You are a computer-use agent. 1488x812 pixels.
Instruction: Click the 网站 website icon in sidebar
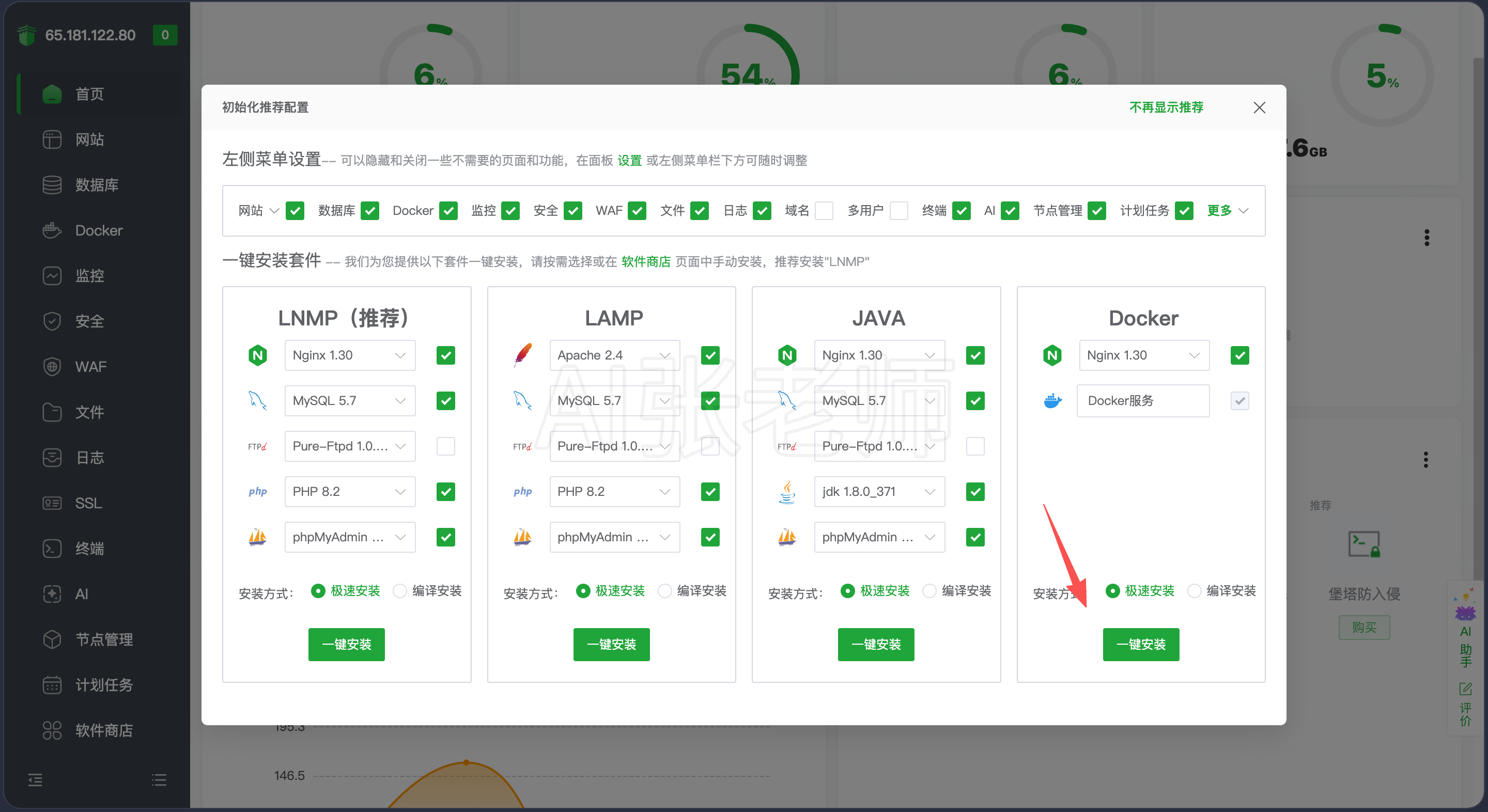tap(52, 139)
